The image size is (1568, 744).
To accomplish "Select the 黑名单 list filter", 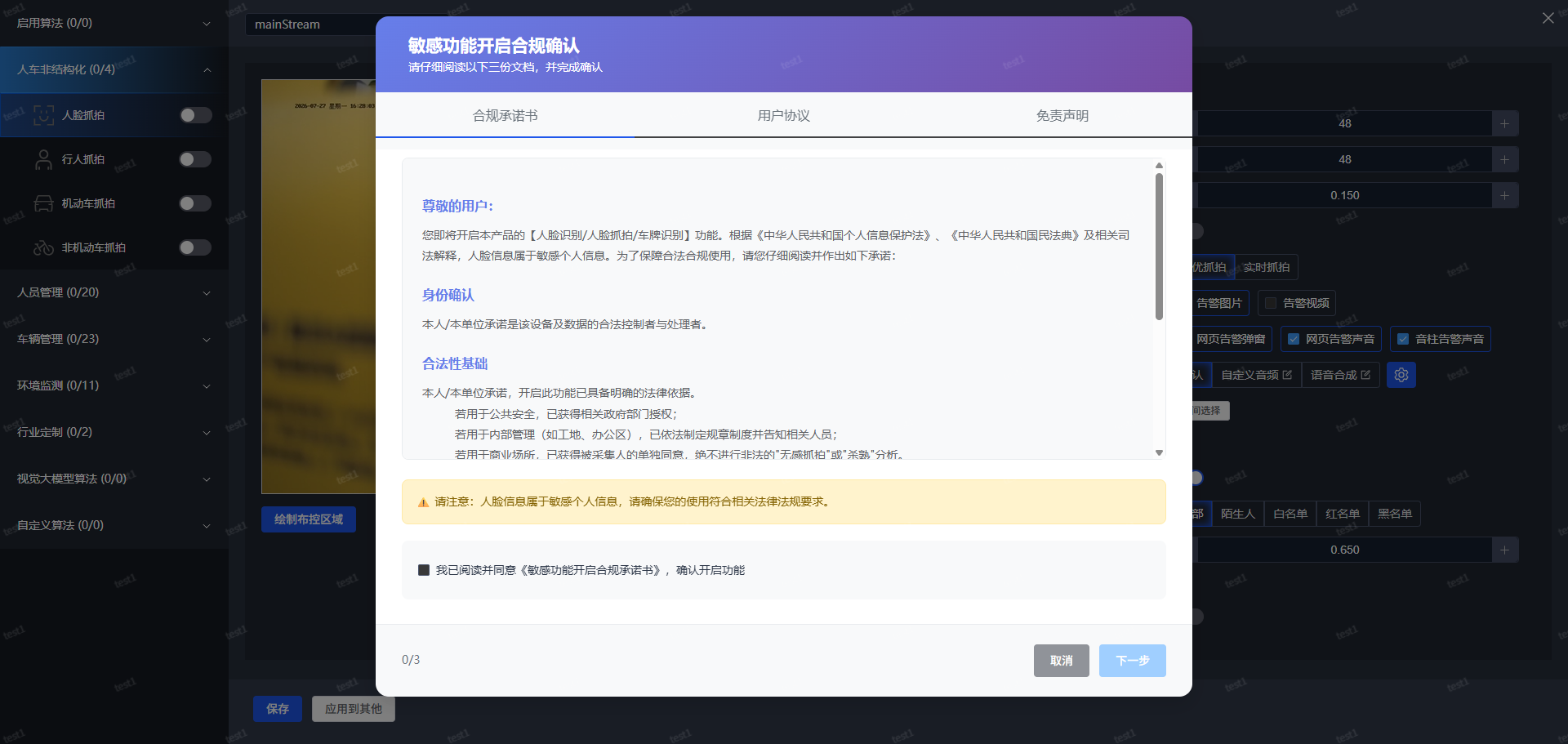I will pyautogui.click(x=1395, y=514).
